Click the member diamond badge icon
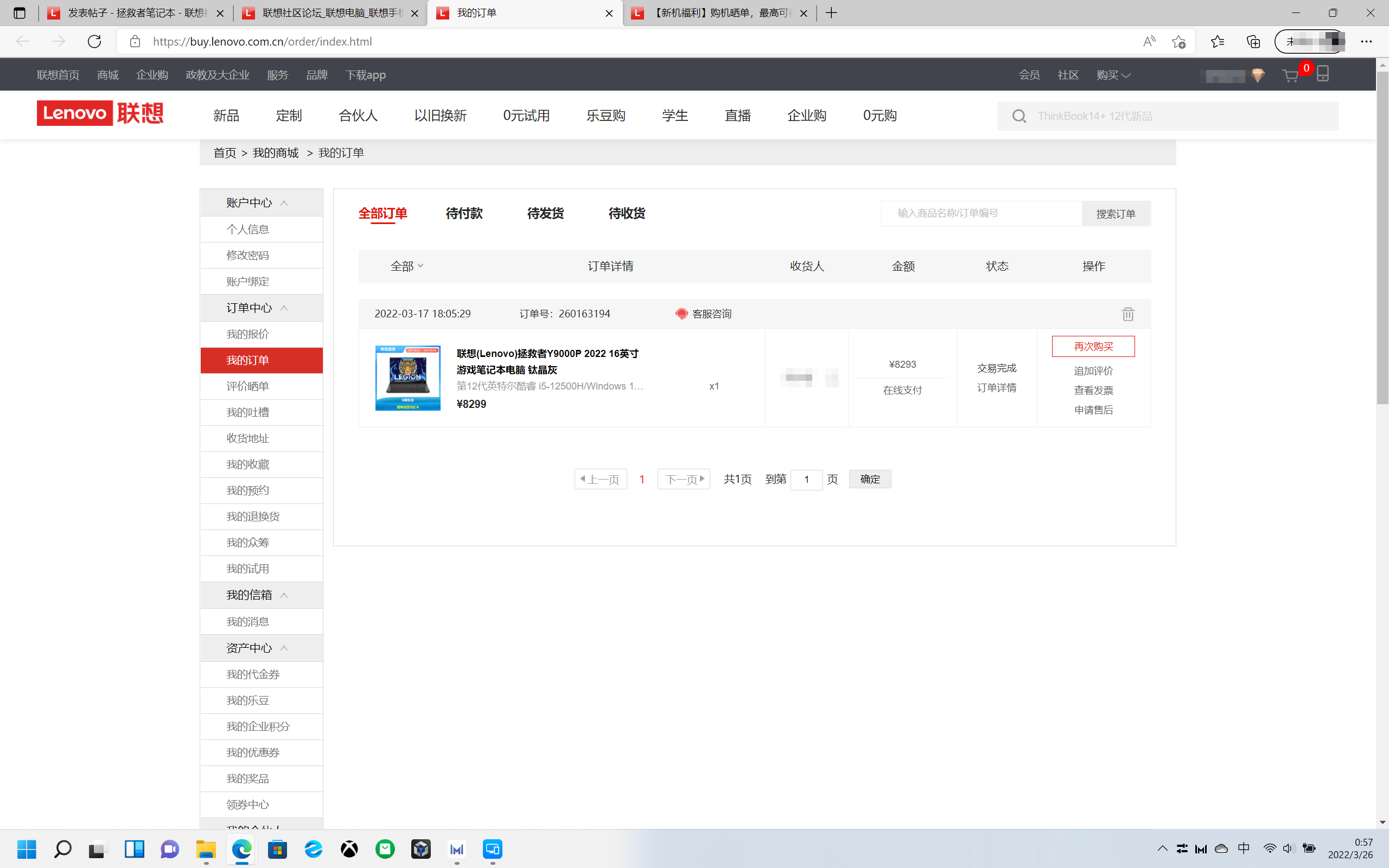Screen dimensions: 1389x868 [1258, 75]
